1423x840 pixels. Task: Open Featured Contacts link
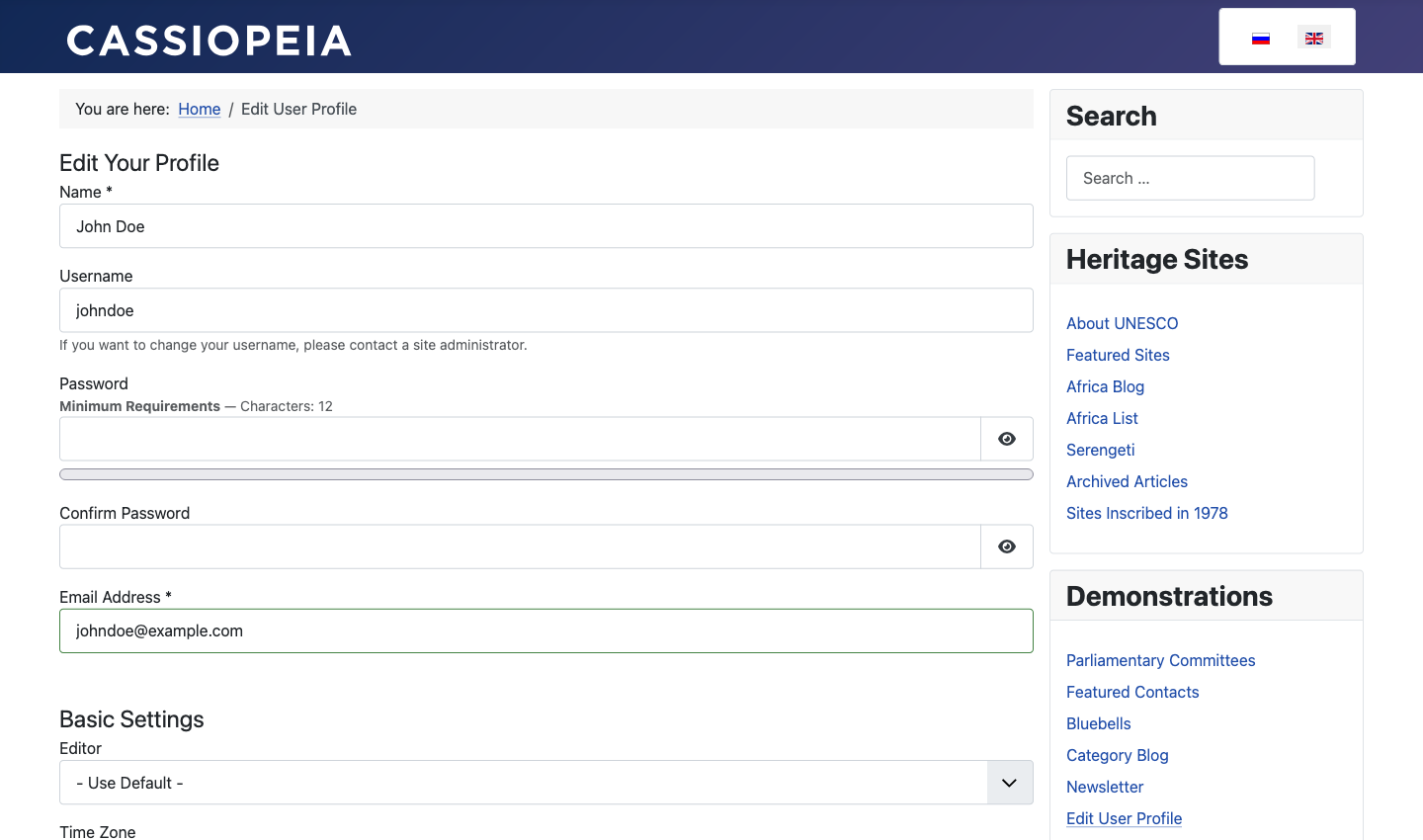[x=1132, y=692]
